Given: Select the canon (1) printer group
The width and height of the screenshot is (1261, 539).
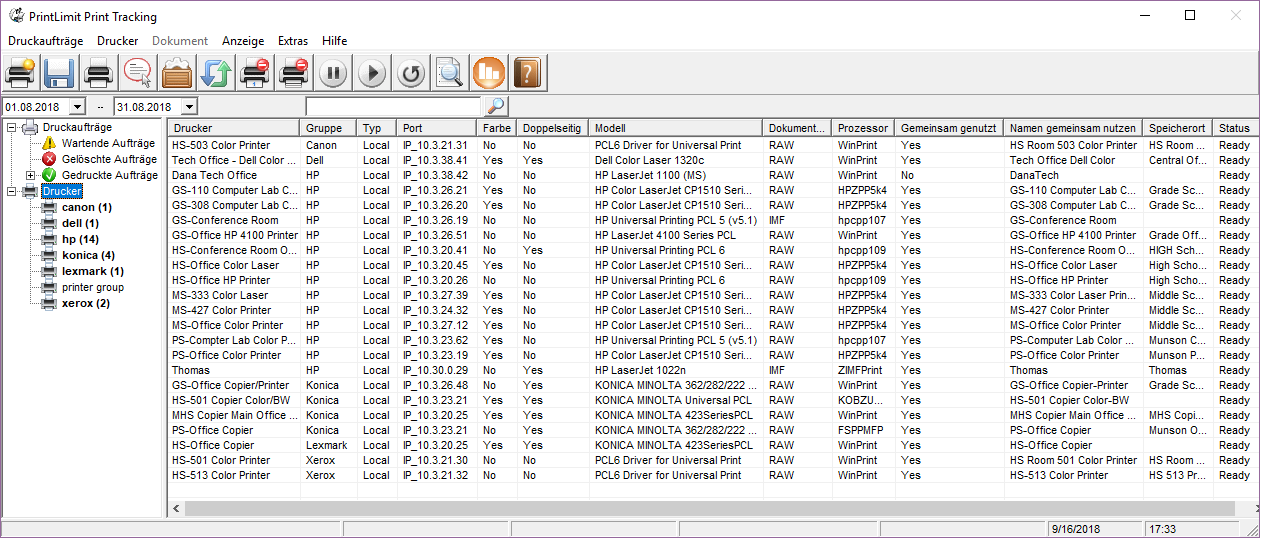Looking at the screenshot, I should [x=87, y=208].
